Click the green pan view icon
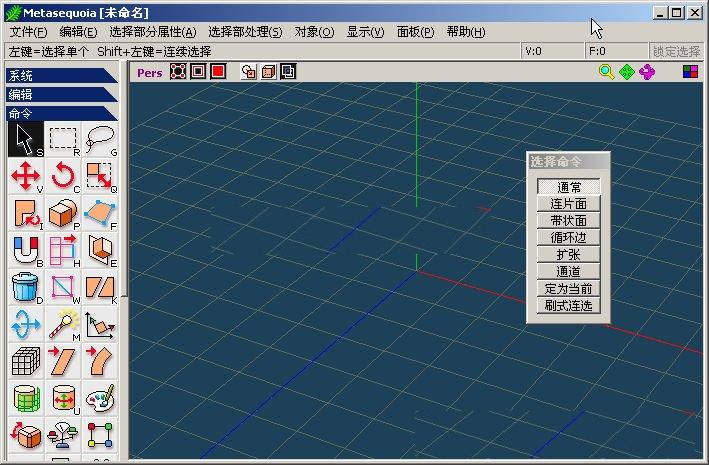 click(x=627, y=72)
